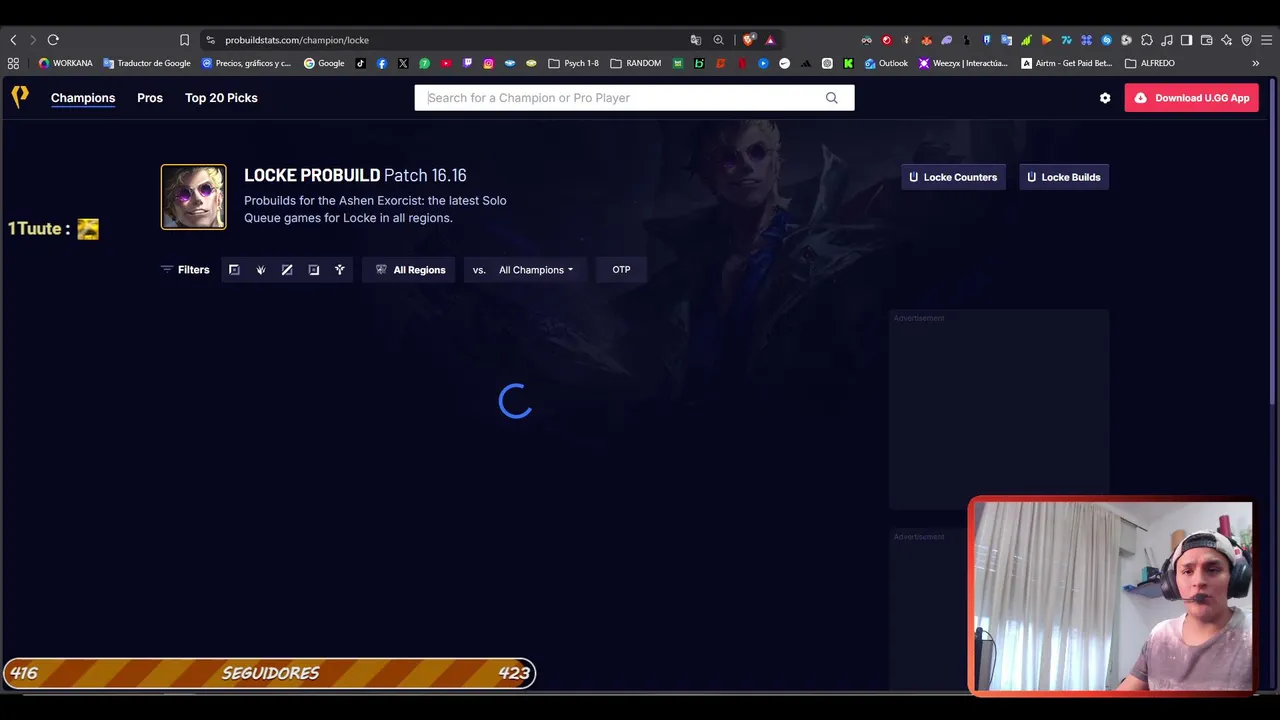Open Twitch bookmark icon
Viewport: 1280px width, 720px height.
(467, 63)
